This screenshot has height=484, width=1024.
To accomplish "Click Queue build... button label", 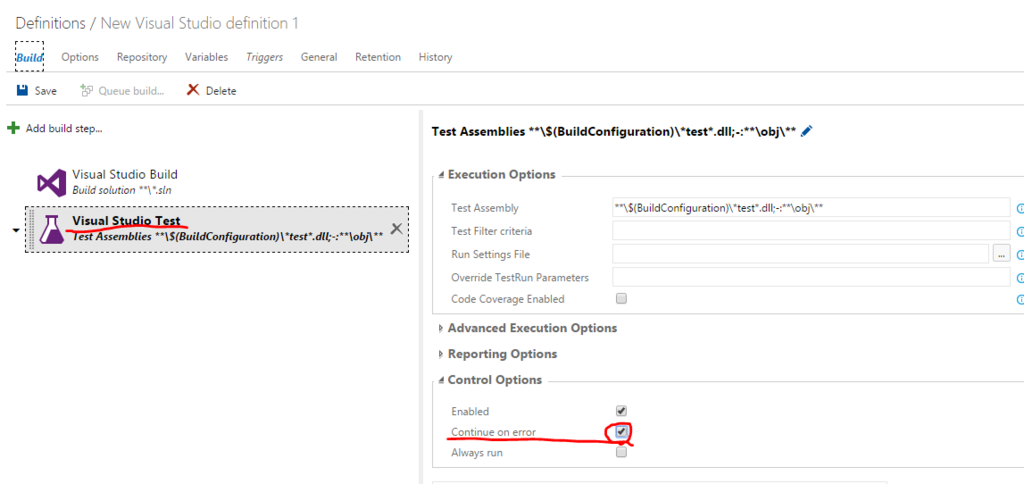I will (131, 91).
